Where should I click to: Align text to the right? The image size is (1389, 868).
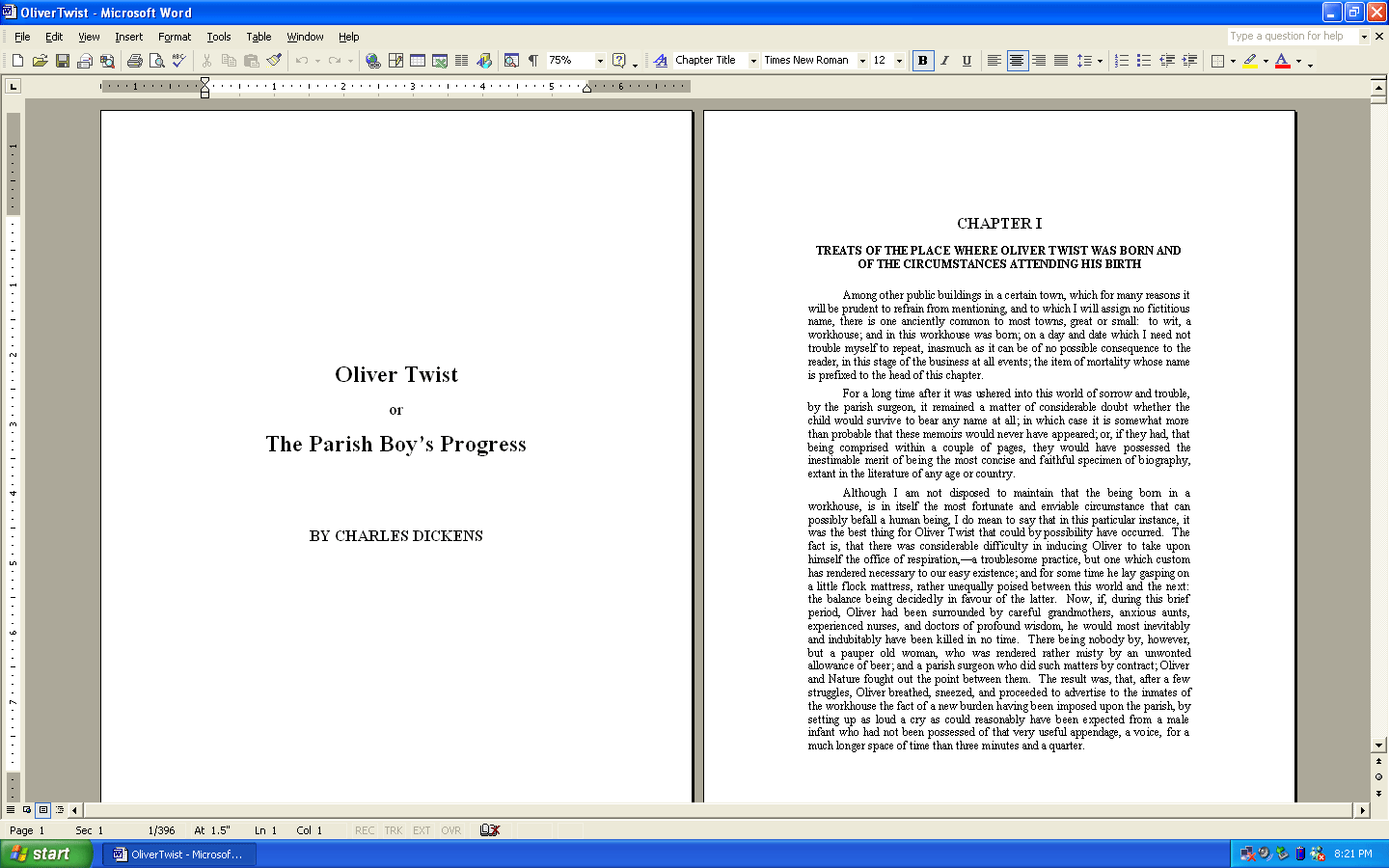click(1039, 61)
